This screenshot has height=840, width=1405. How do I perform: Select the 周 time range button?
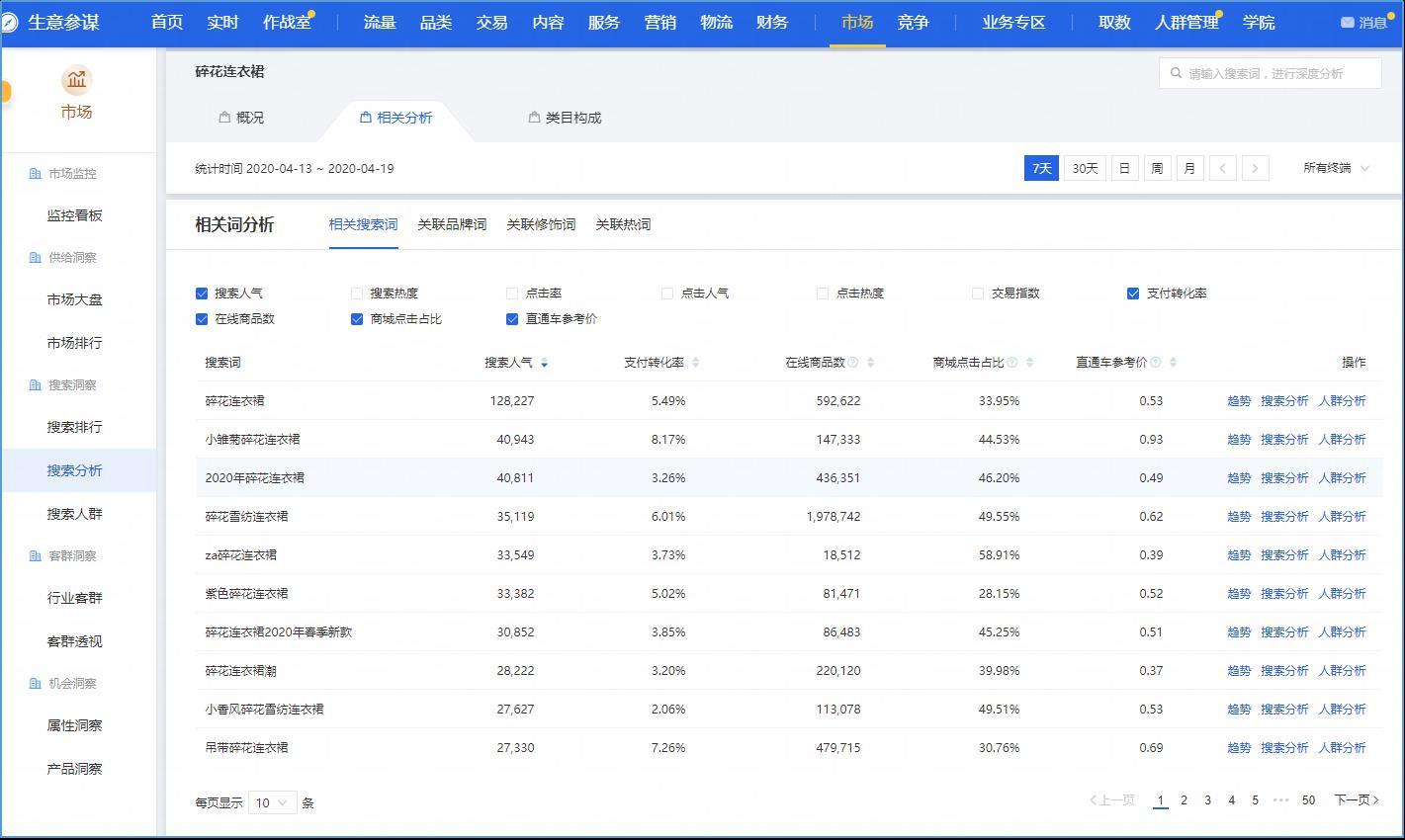1157,168
